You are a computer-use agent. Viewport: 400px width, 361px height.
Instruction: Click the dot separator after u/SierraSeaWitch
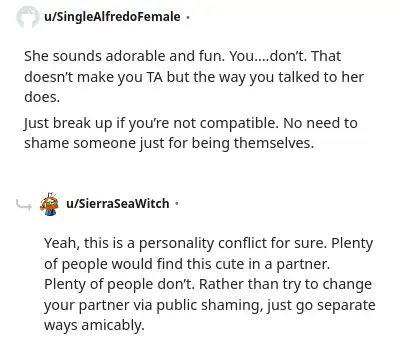[177, 203]
